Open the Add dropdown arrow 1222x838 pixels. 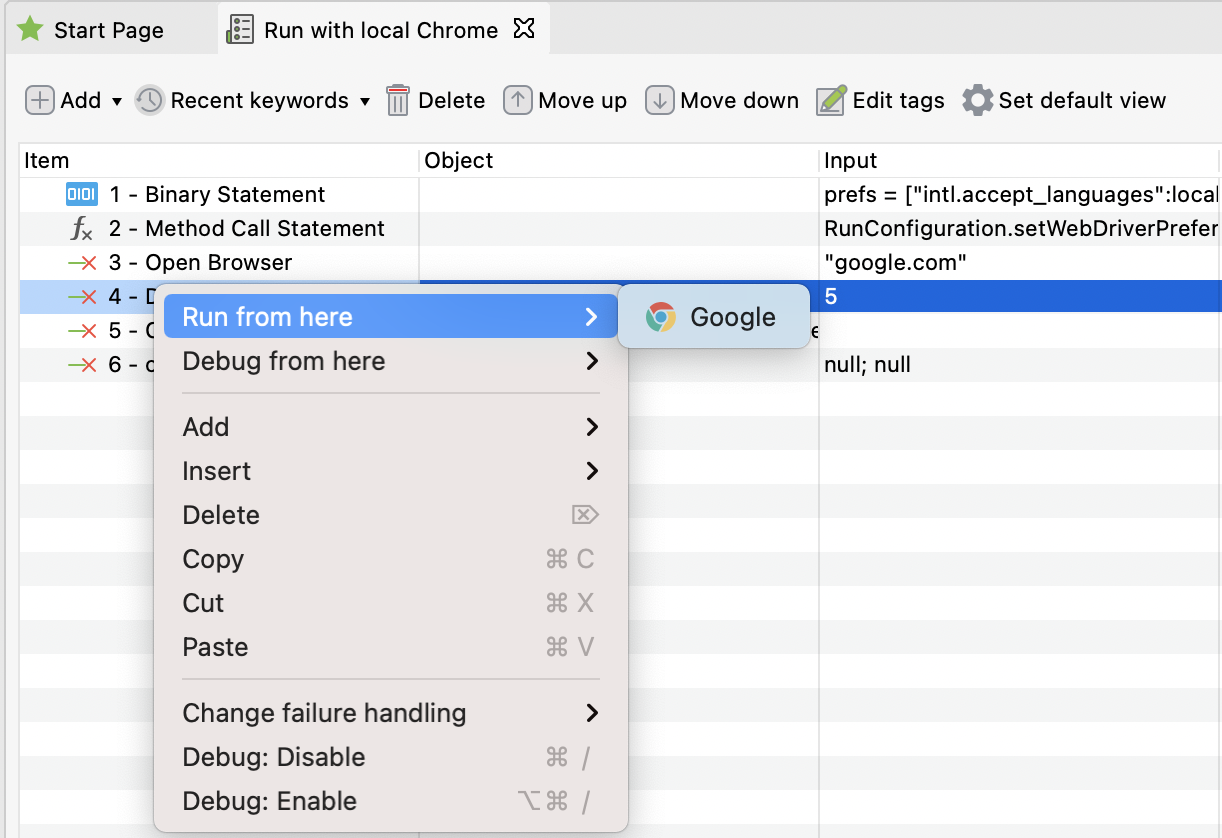[x=116, y=102]
